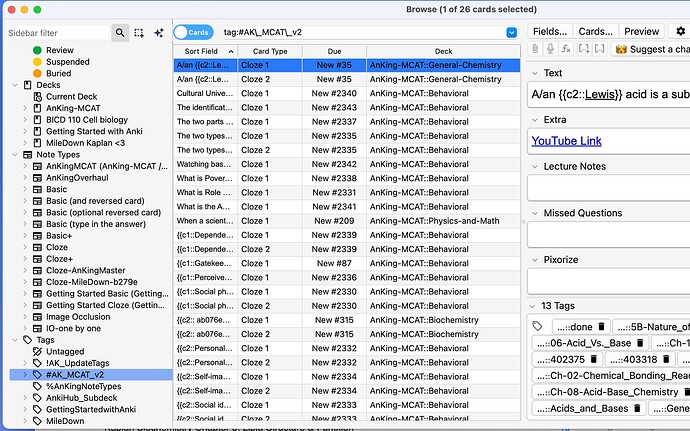Image resolution: width=690 pixels, height=431 pixels.
Task: Collapse the Note Types sidebar section
Action: (x=15, y=155)
